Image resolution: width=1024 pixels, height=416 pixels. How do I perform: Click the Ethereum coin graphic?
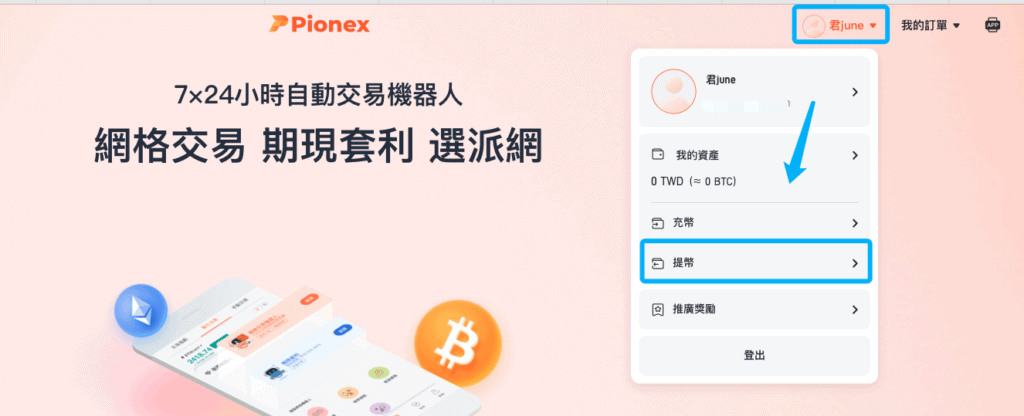141,310
